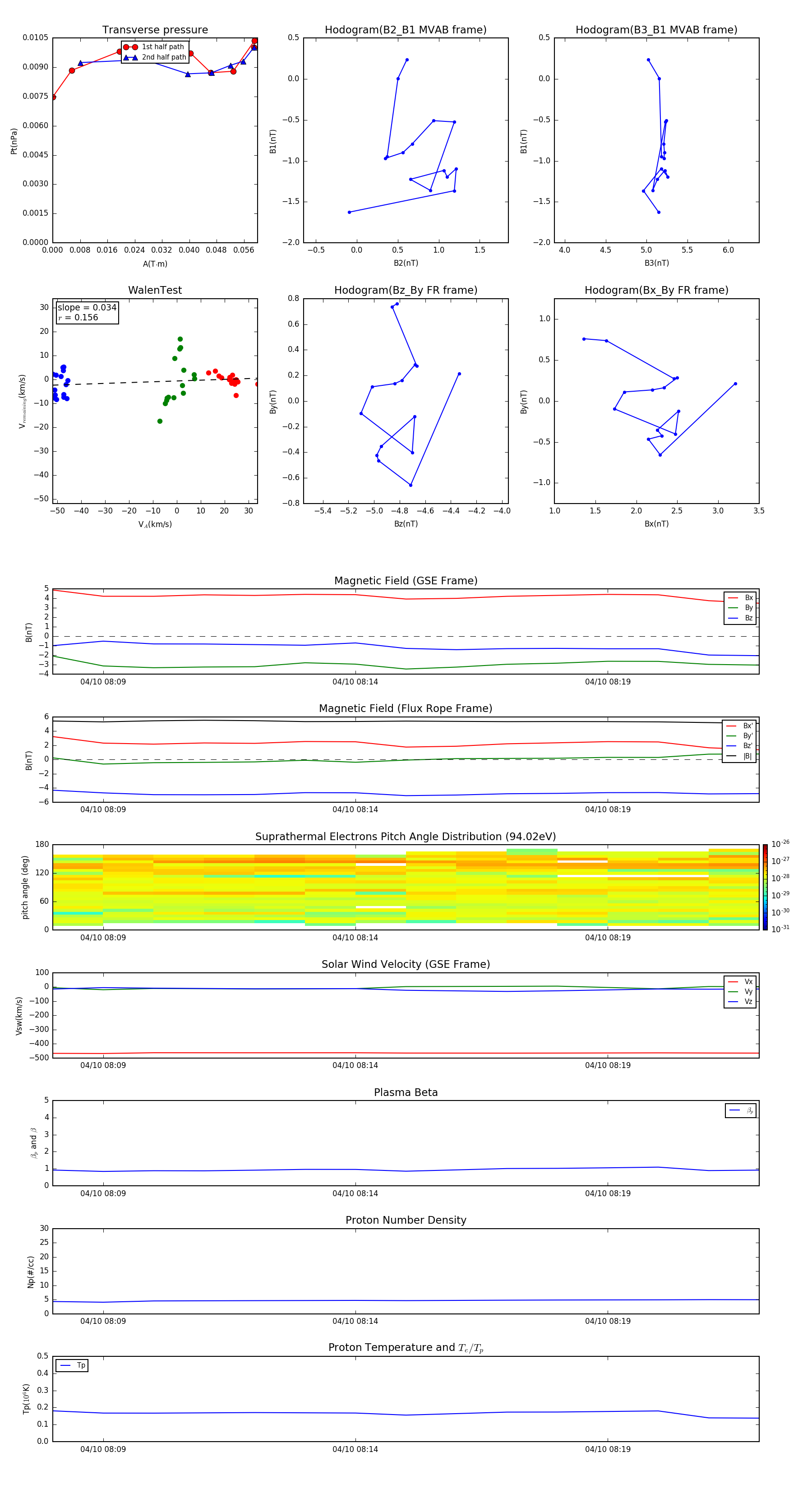Click the Suprathermal Electrons Pitch Angle Distribution title

click(406, 837)
